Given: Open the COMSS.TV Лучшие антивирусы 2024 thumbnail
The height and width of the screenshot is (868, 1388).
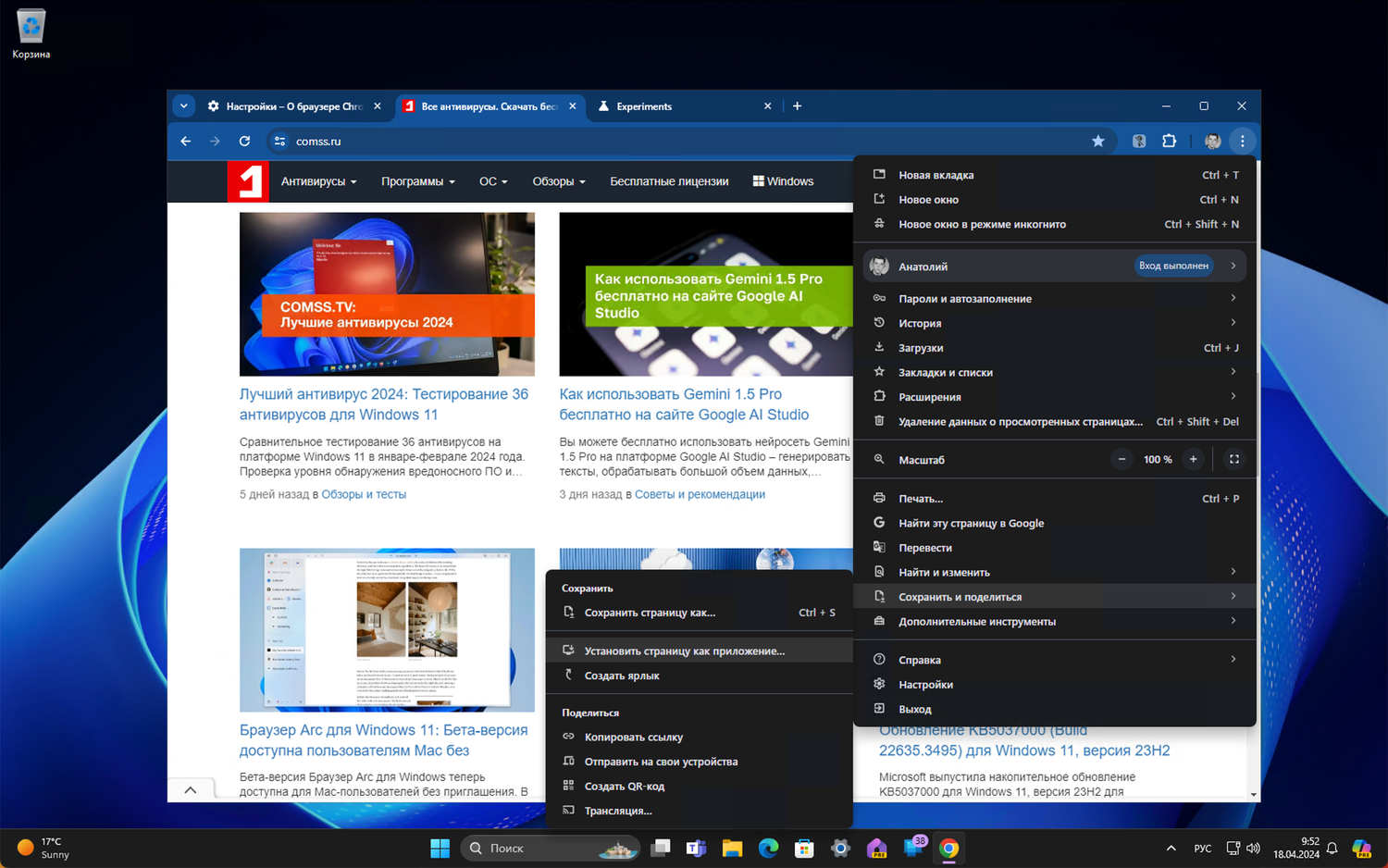Looking at the screenshot, I should pyautogui.click(x=387, y=294).
